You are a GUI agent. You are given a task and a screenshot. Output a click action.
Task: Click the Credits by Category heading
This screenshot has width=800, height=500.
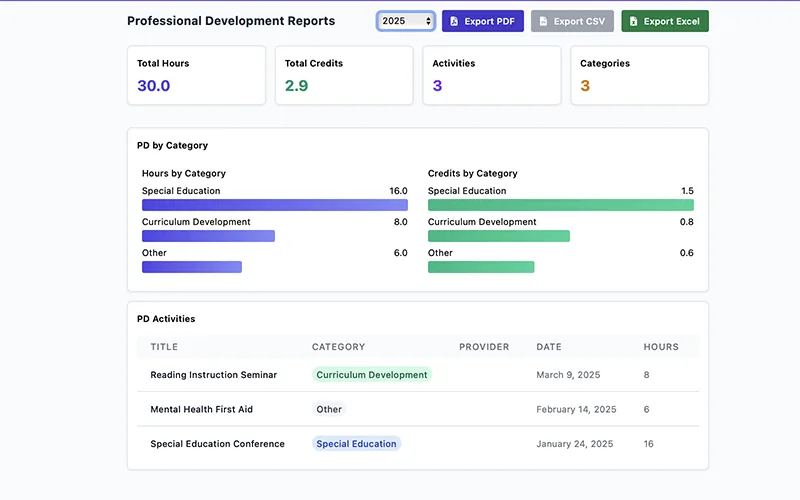coord(472,173)
